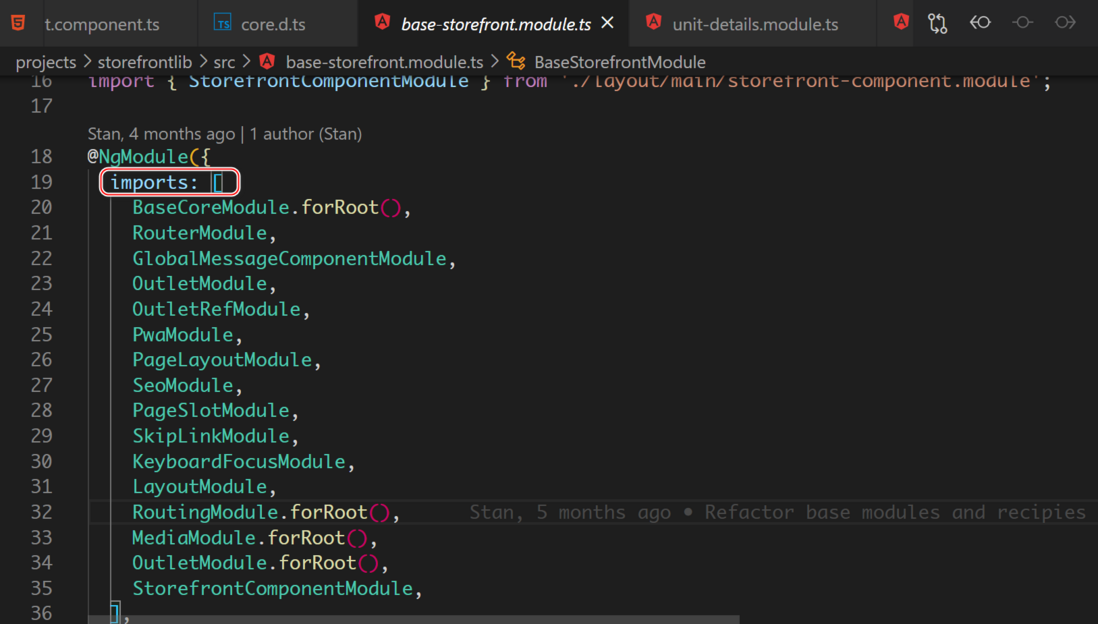Click the BaseStorefrontModule breadcrumb symbol
The height and width of the screenshot is (624, 1098).
620,62
